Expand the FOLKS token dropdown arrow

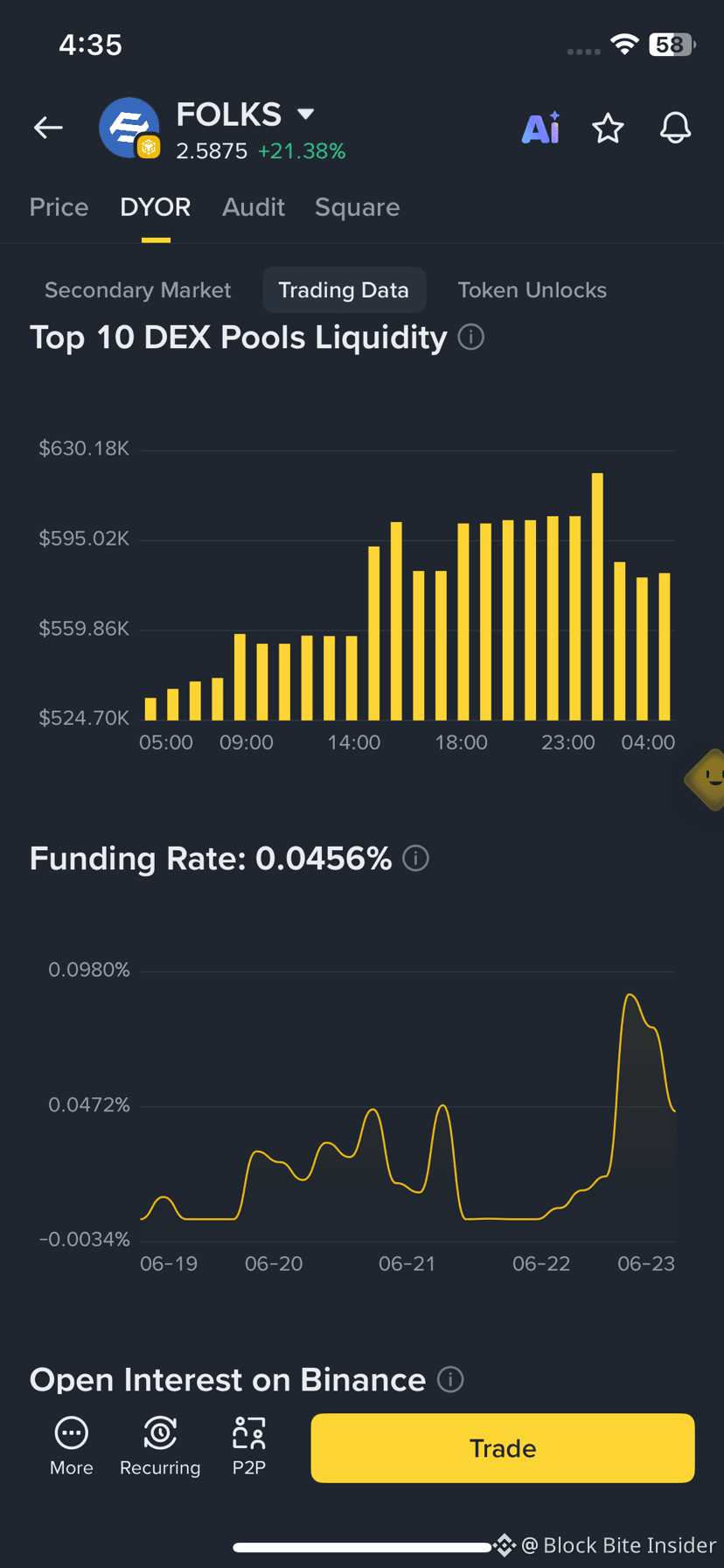point(305,114)
